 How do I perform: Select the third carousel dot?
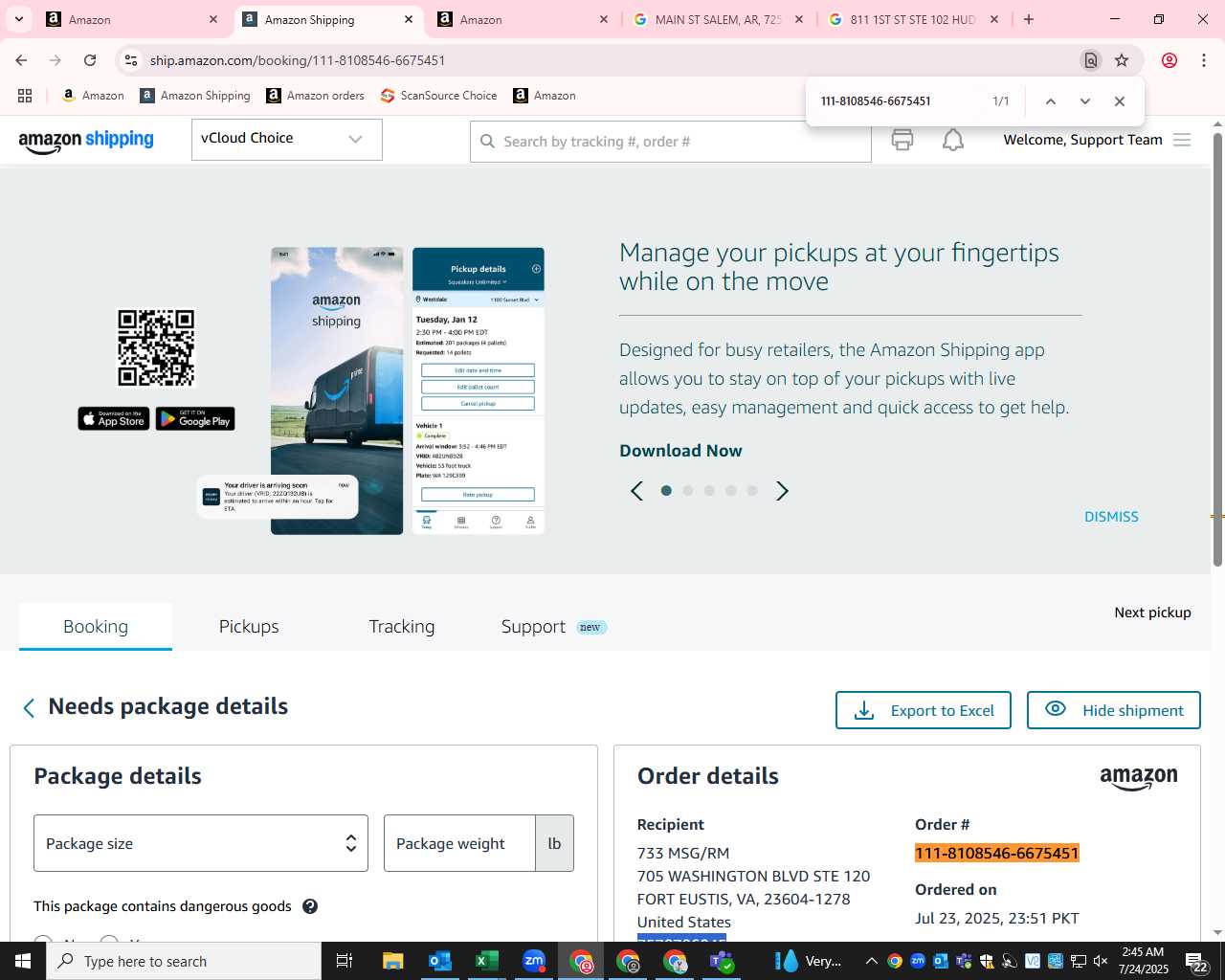(x=709, y=491)
